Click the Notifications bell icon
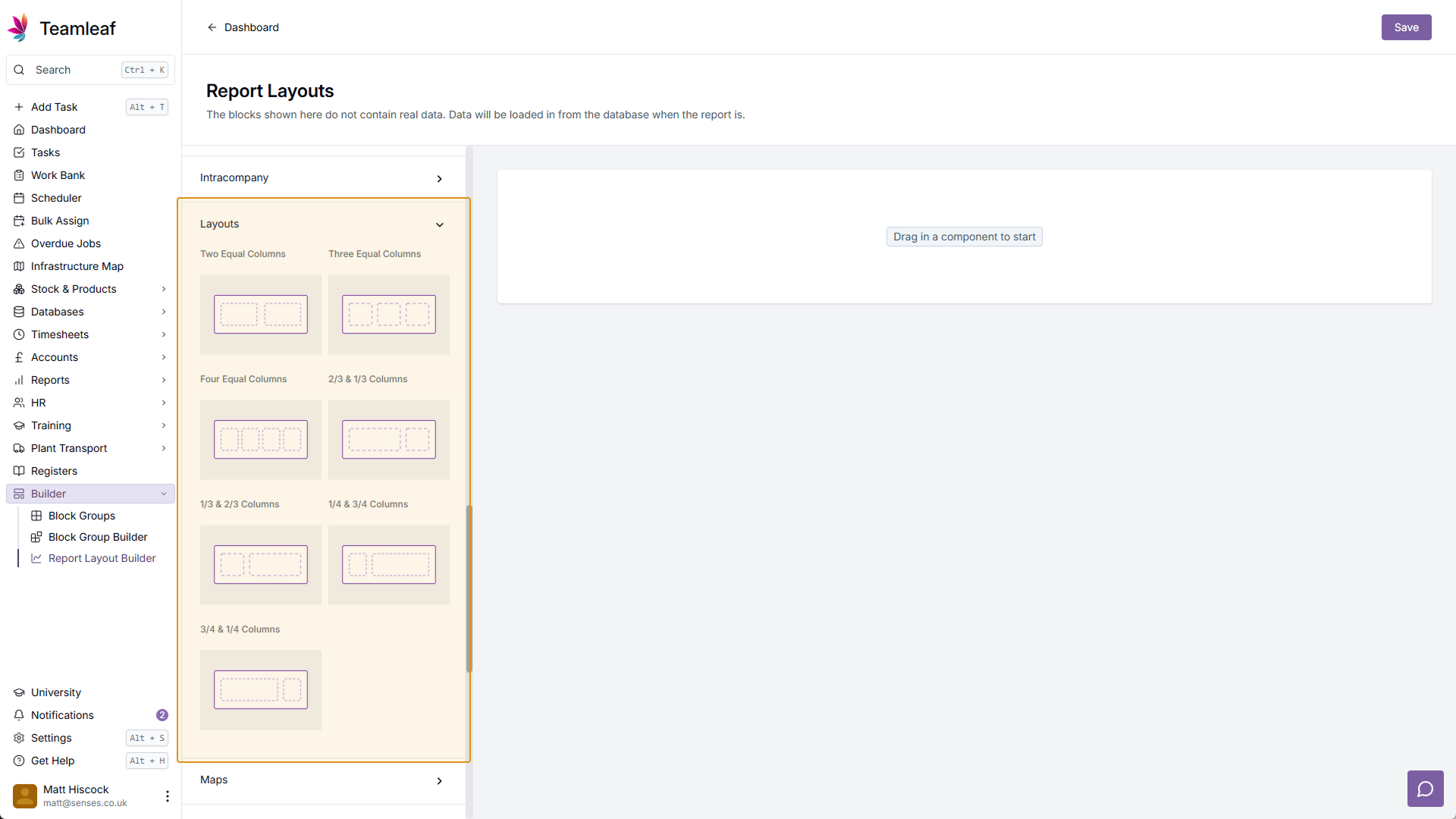The height and width of the screenshot is (819, 1456). tap(19, 715)
